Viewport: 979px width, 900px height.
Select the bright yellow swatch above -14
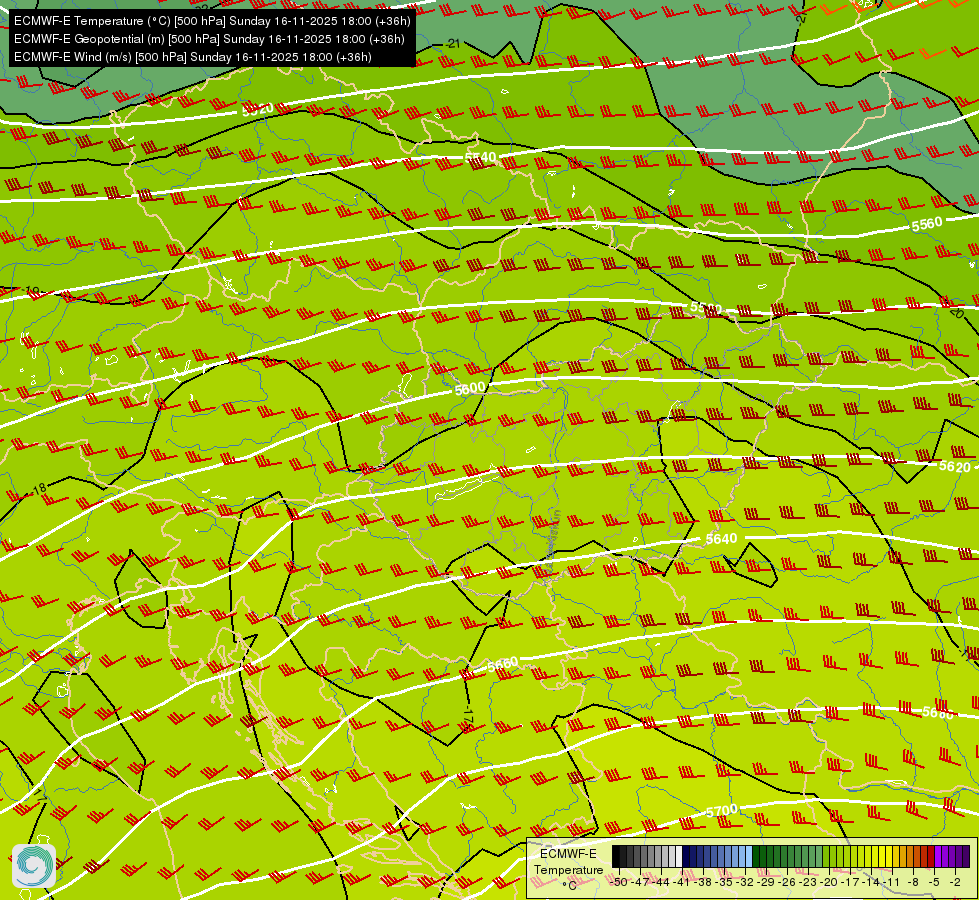click(x=875, y=856)
